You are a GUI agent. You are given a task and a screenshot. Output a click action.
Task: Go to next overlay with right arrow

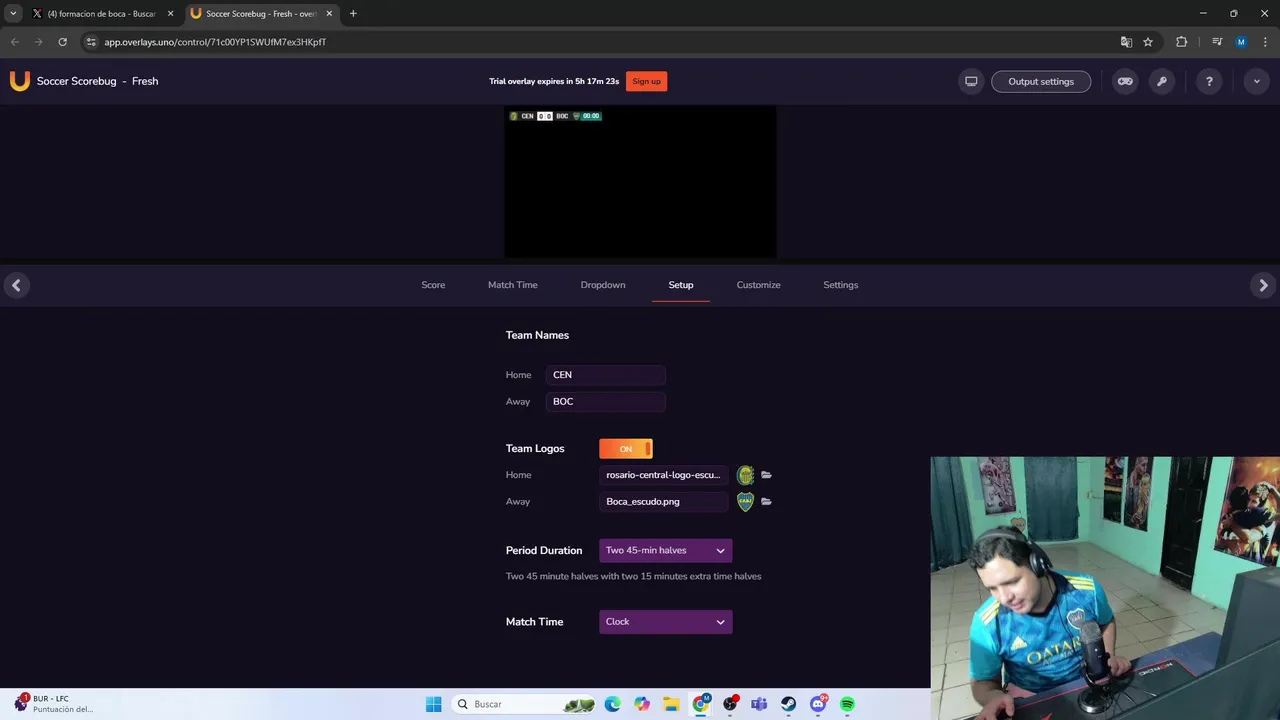(1263, 285)
